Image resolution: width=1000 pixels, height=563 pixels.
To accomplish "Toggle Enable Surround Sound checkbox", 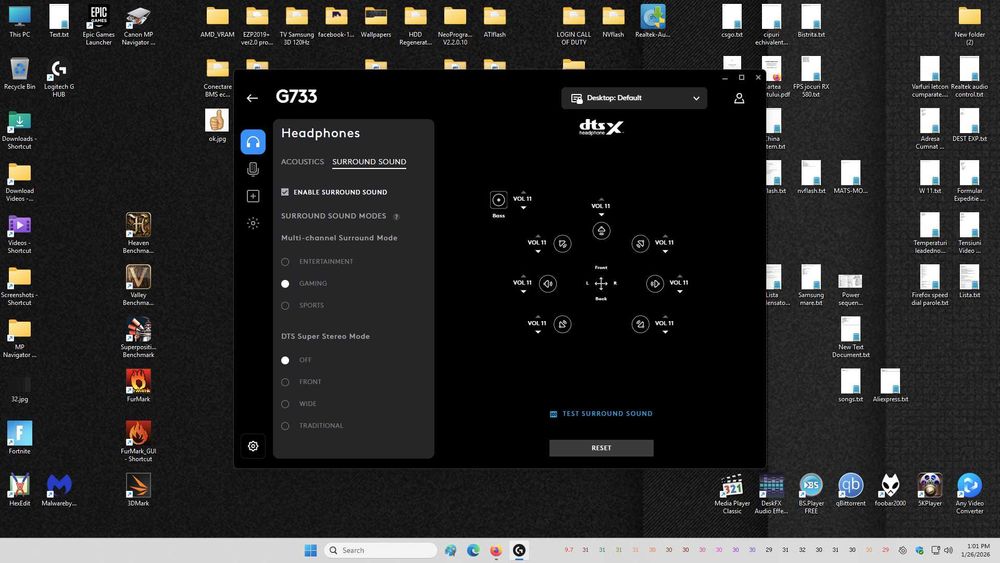I will (x=285, y=192).
